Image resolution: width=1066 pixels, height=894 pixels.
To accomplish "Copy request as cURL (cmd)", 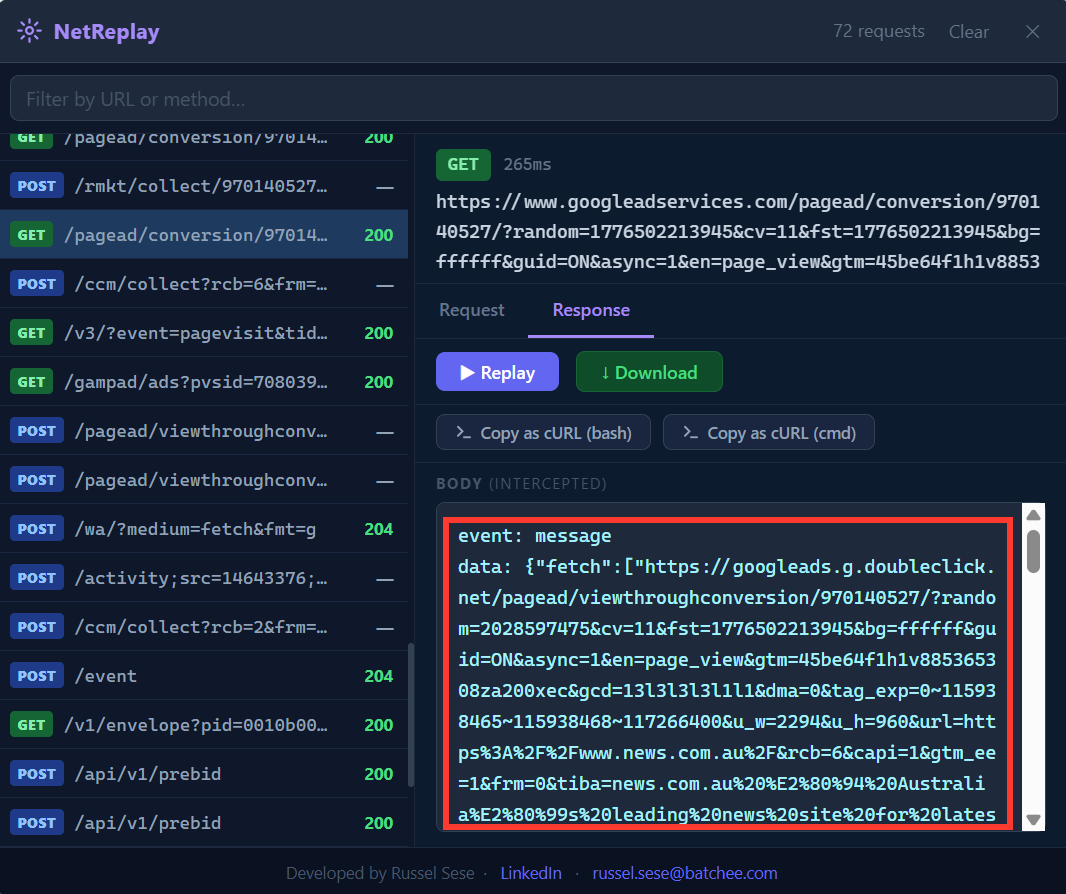I will click(x=768, y=433).
